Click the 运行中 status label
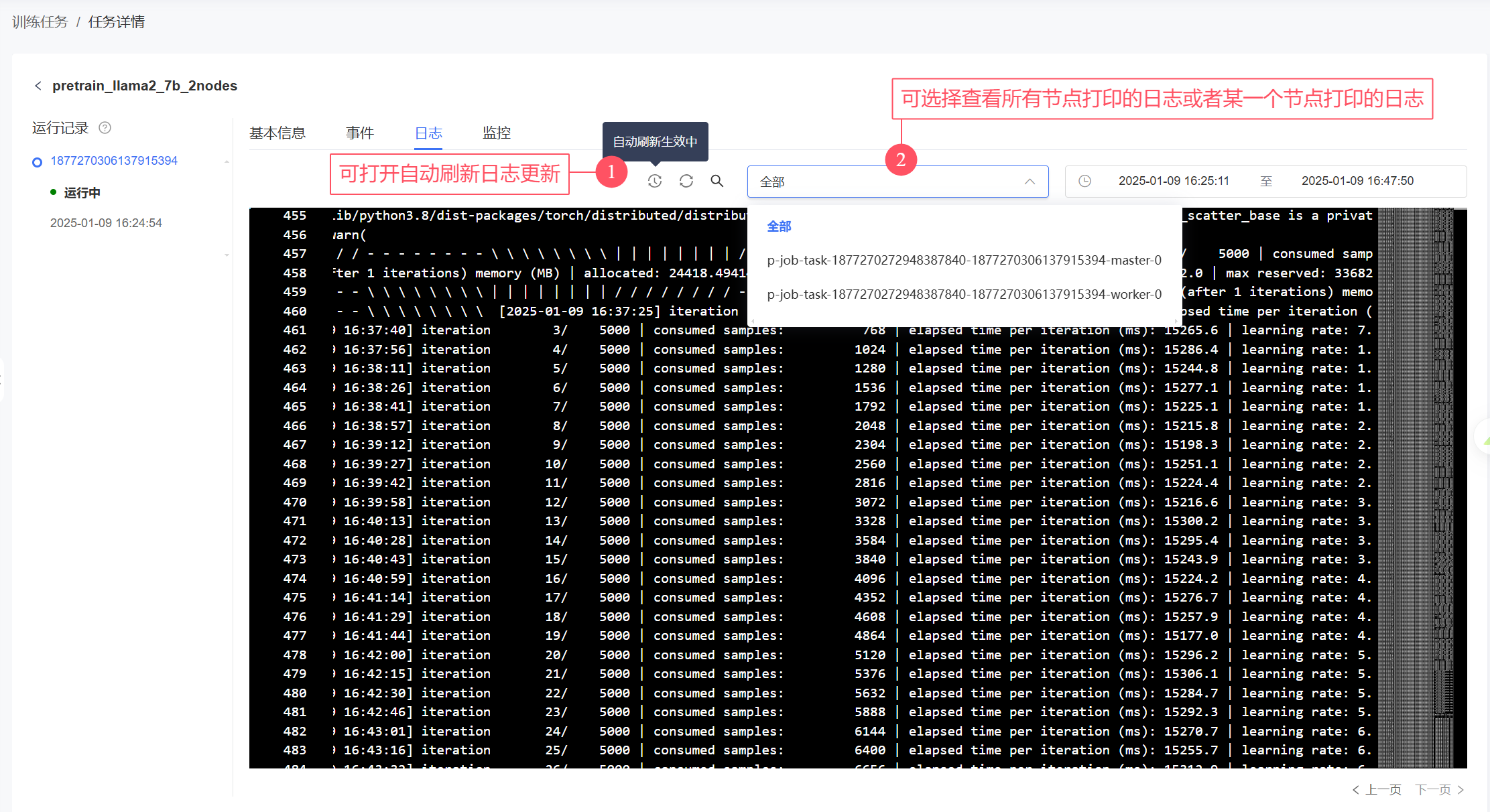Screen dimensions: 1490x812 pos(82,193)
